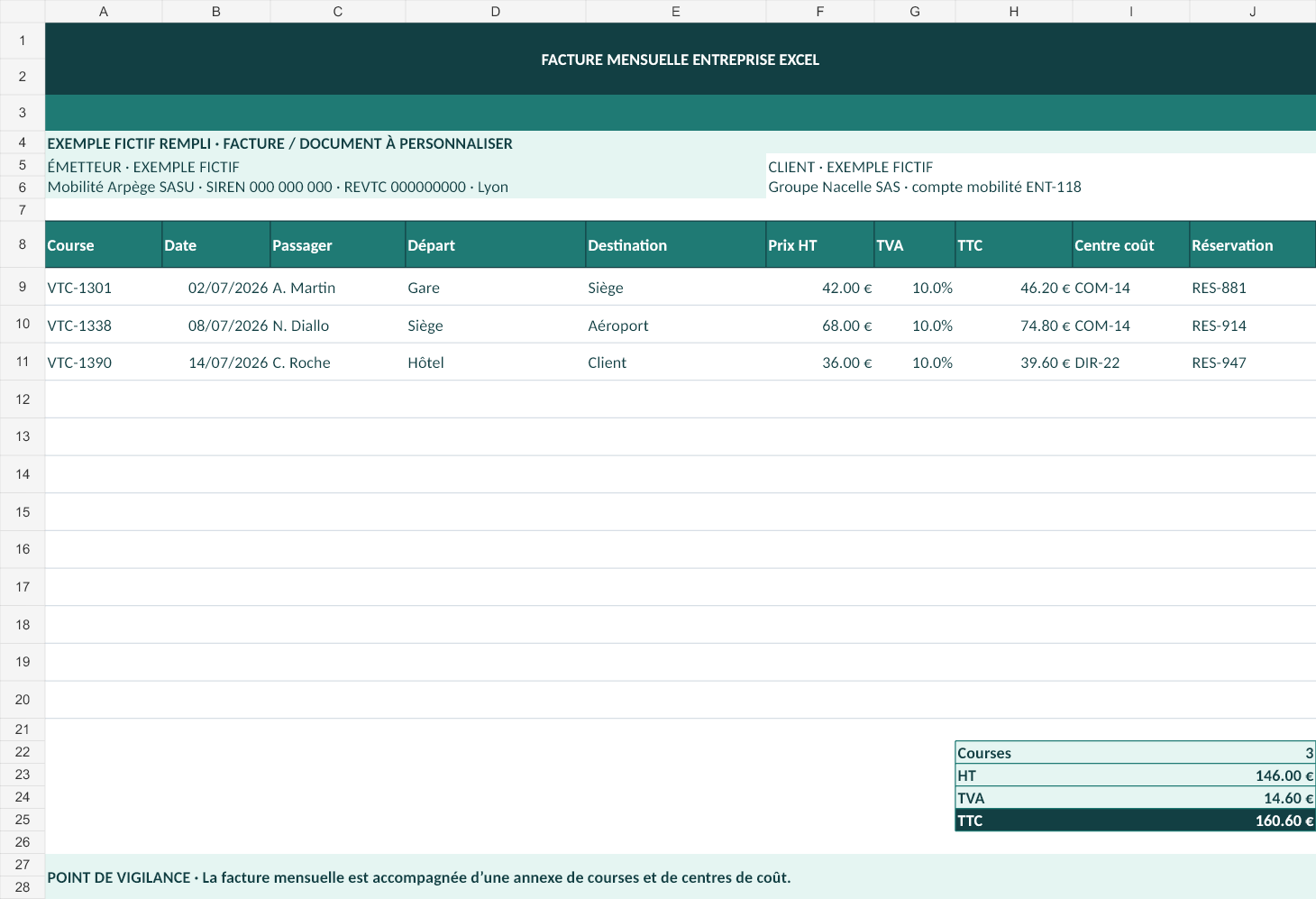Select cell VTC-1338

(104, 326)
